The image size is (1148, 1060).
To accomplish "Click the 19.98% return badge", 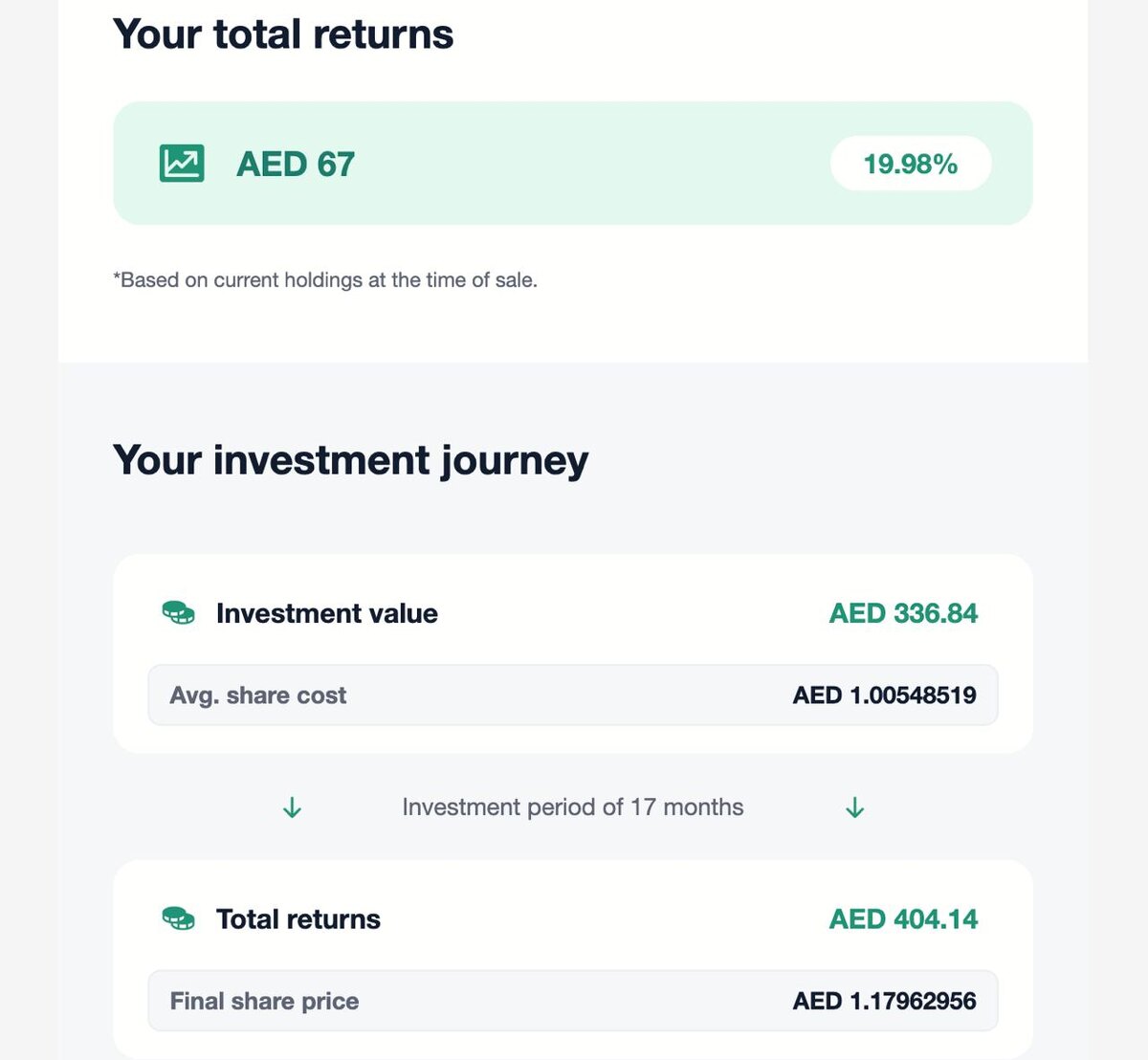I will [910, 164].
